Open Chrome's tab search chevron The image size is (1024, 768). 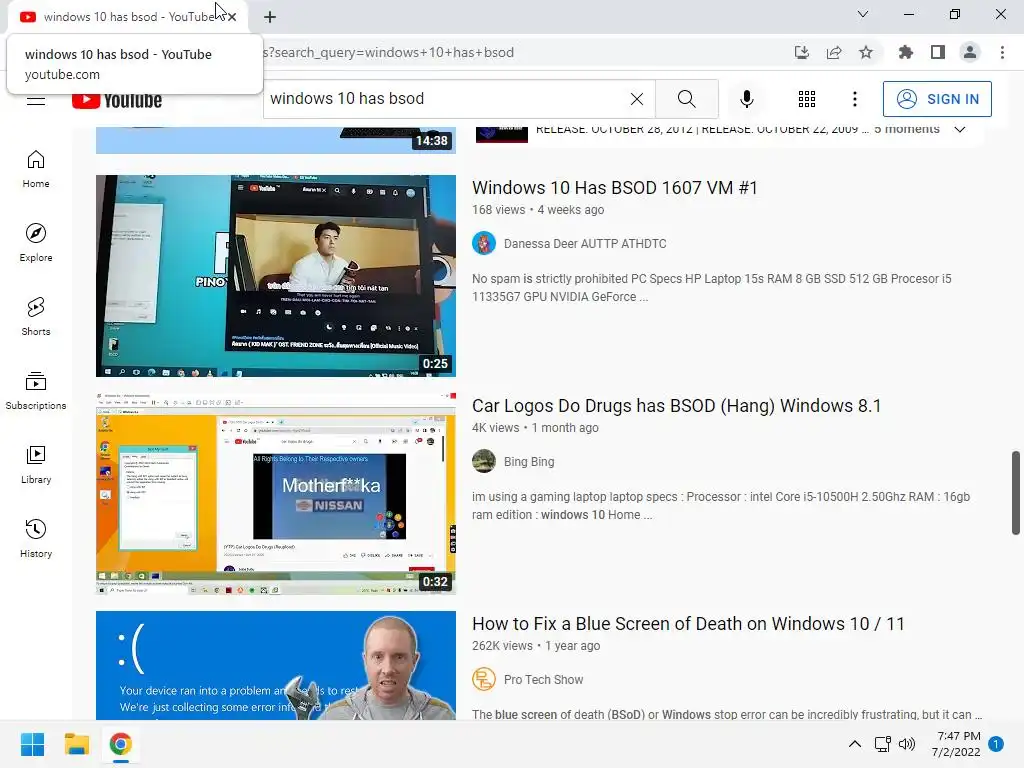pos(862,14)
